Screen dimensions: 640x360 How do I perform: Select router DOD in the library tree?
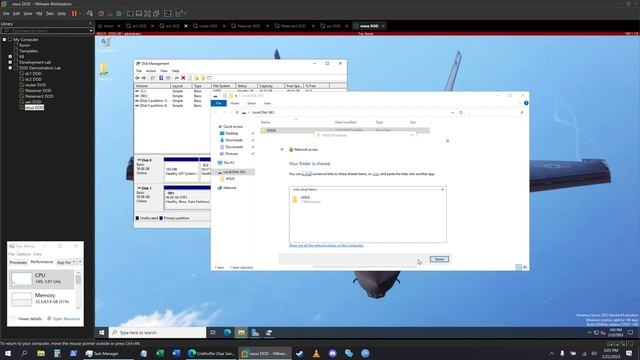tap(36, 85)
